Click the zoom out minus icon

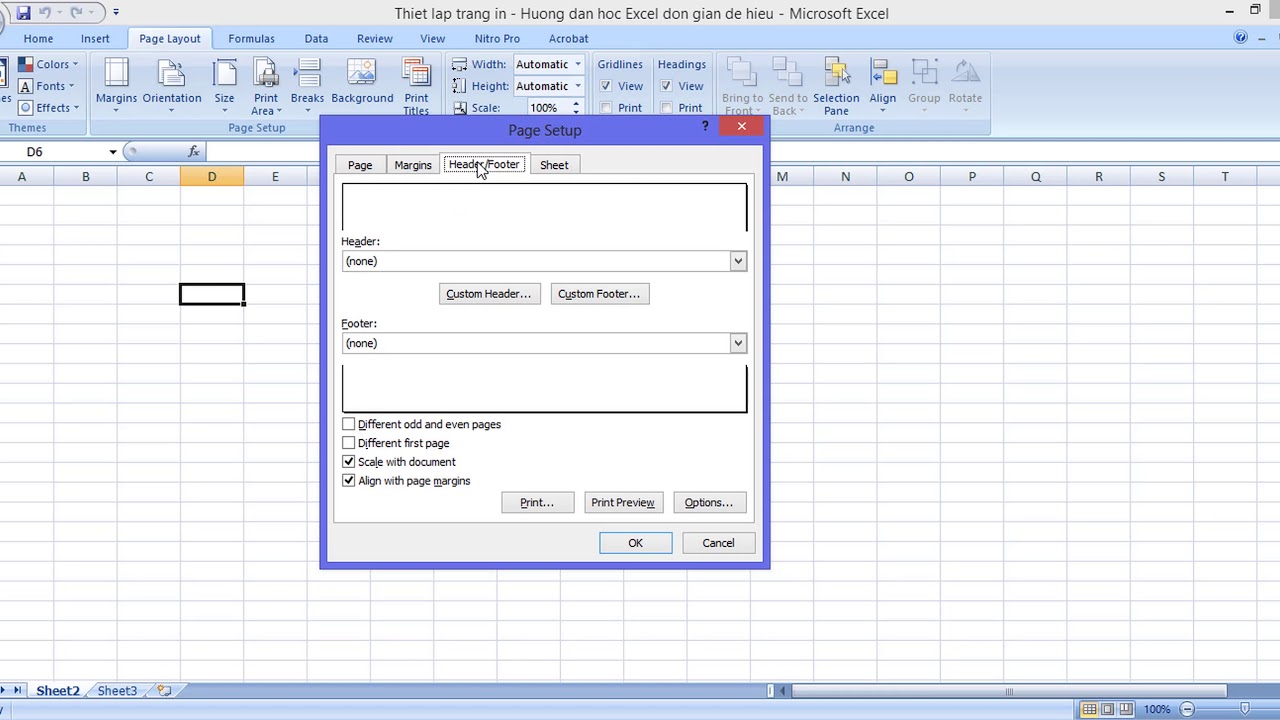pyautogui.click(x=1187, y=709)
